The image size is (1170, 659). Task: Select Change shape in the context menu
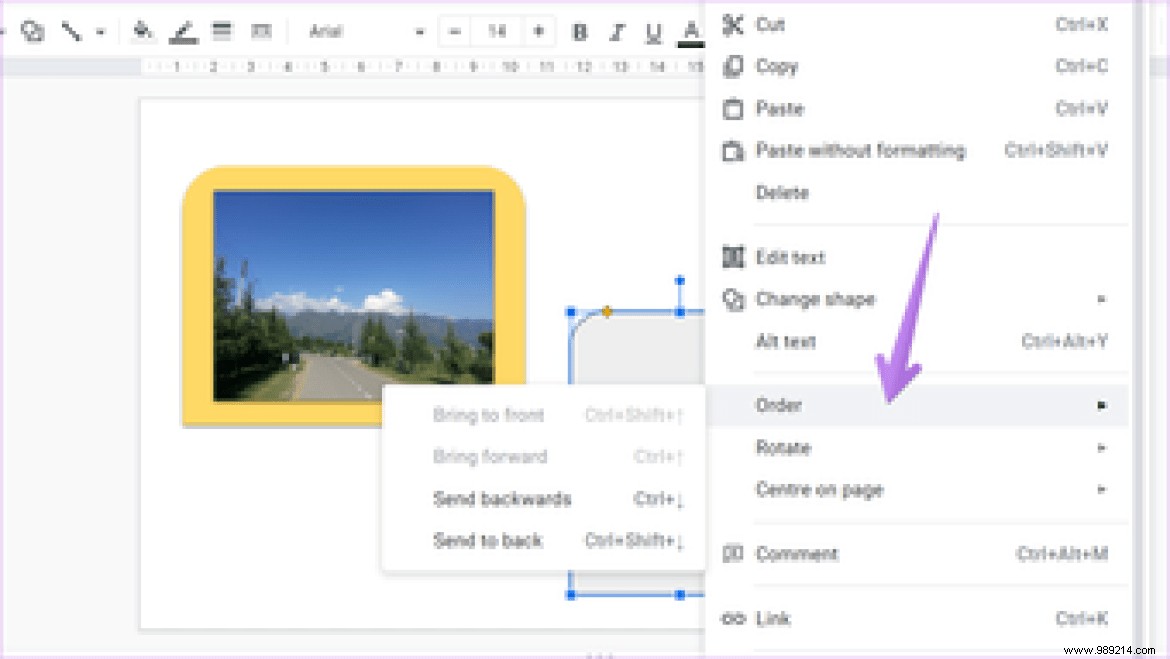[x=816, y=299]
